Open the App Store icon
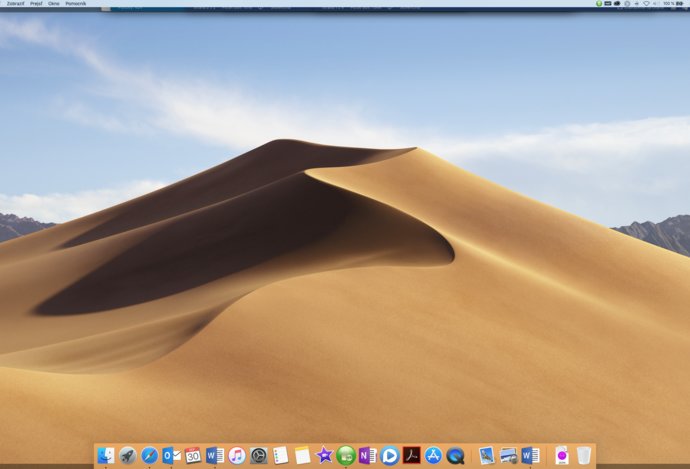The width and height of the screenshot is (690, 469). coord(433,455)
